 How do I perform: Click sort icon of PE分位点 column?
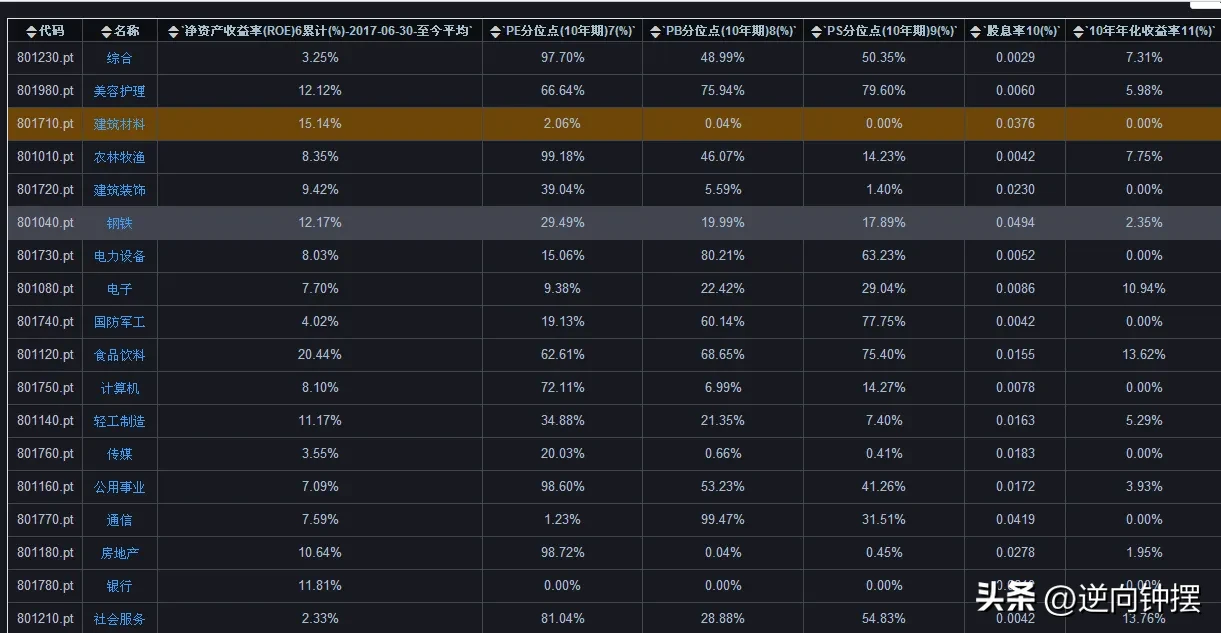click(496, 31)
